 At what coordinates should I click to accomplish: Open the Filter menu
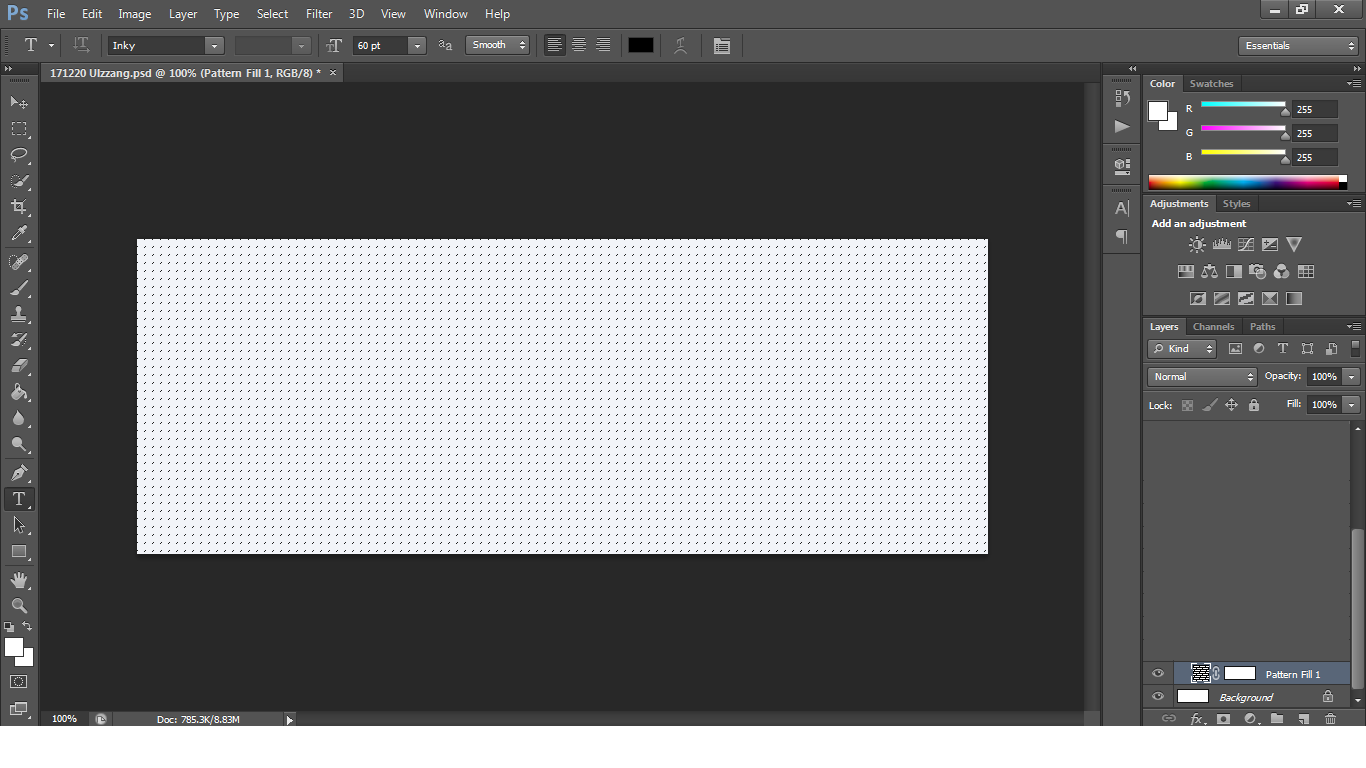(x=319, y=14)
